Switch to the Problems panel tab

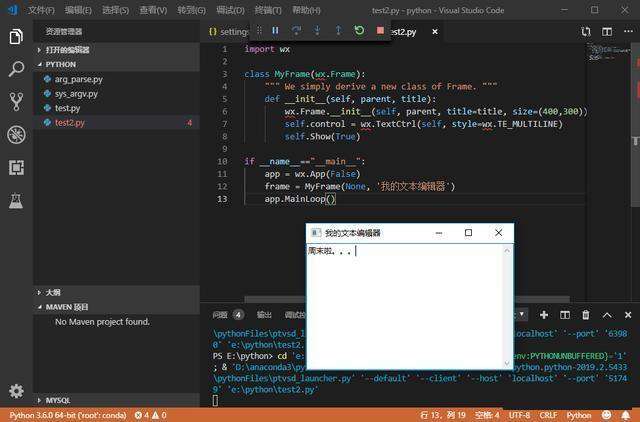[228, 315]
